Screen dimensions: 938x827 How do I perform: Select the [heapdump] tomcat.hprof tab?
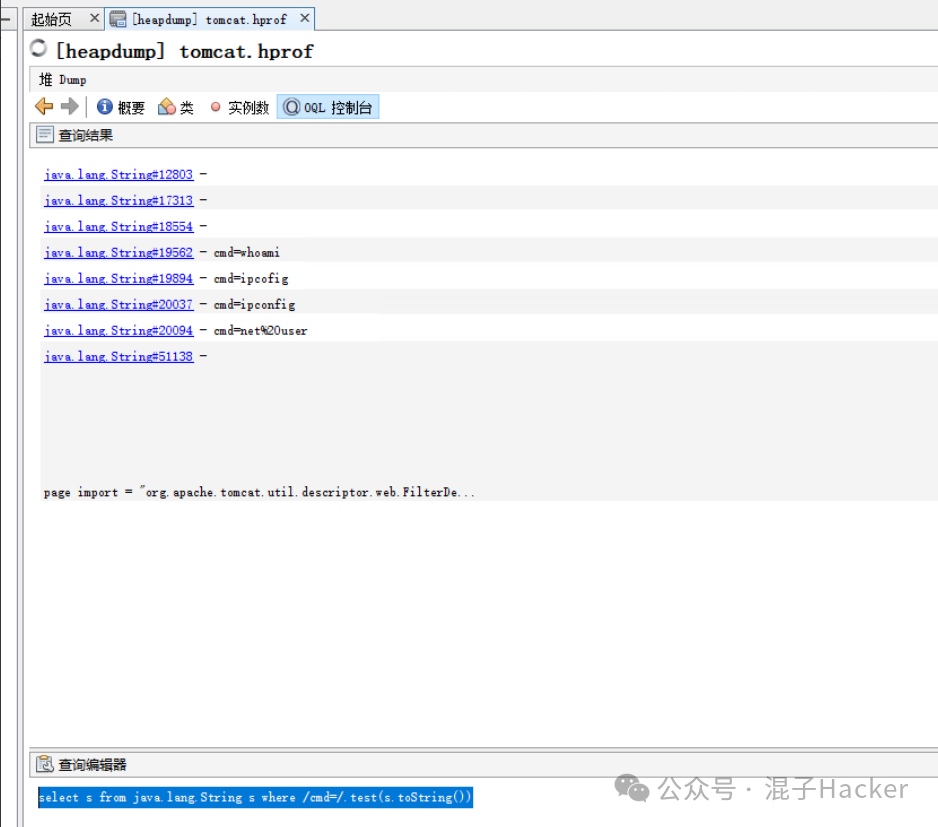pos(209,20)
